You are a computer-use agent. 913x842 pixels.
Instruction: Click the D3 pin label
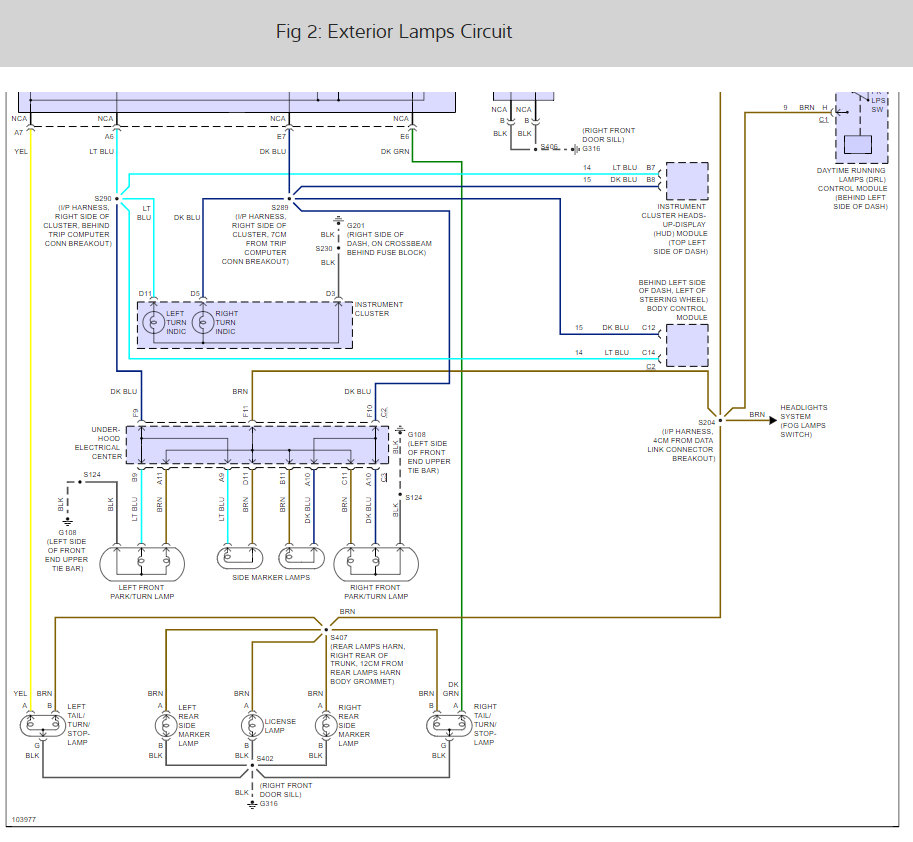[x=331, y=294]
